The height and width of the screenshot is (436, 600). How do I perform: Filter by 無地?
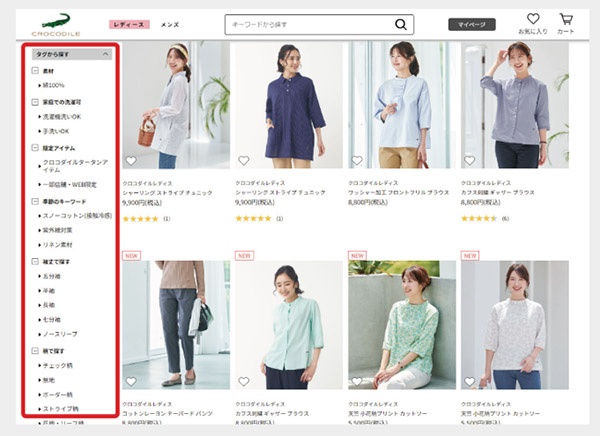(x=49, y=380)
